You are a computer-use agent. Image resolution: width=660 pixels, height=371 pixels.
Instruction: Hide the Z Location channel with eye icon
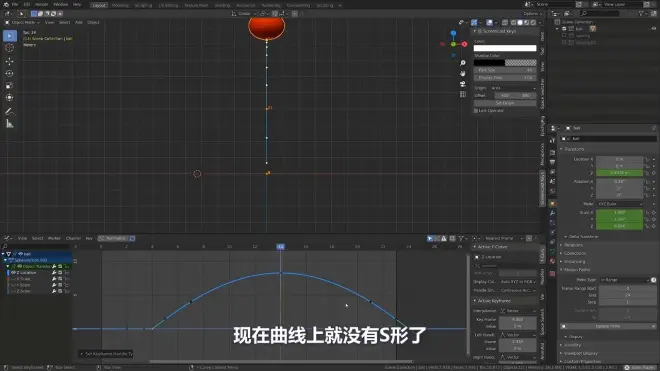click(13, 273)
